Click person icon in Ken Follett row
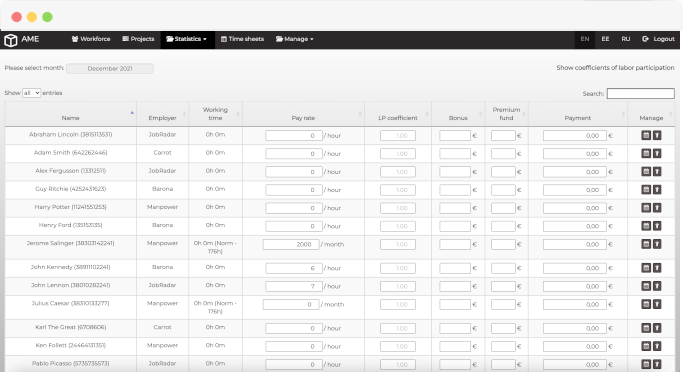This screenshot has width=683, height=372. (x=657, y=346)
